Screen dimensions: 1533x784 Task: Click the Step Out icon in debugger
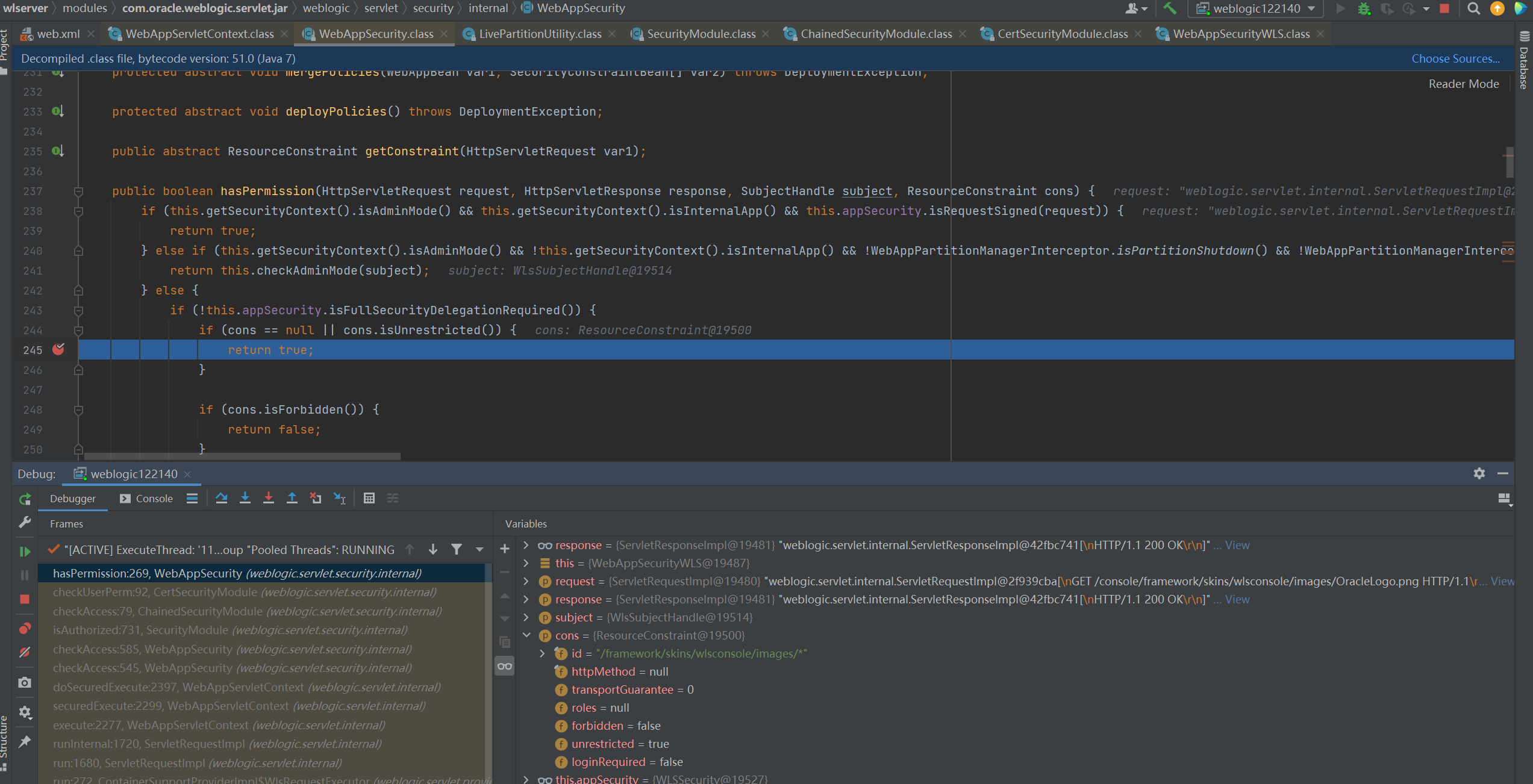pos(291,497)
